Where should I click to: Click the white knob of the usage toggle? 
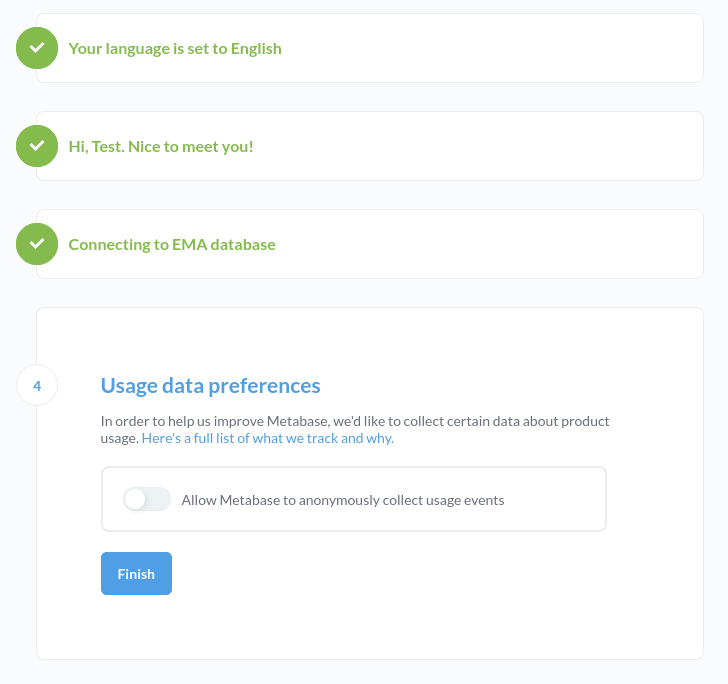pos(135,499)
